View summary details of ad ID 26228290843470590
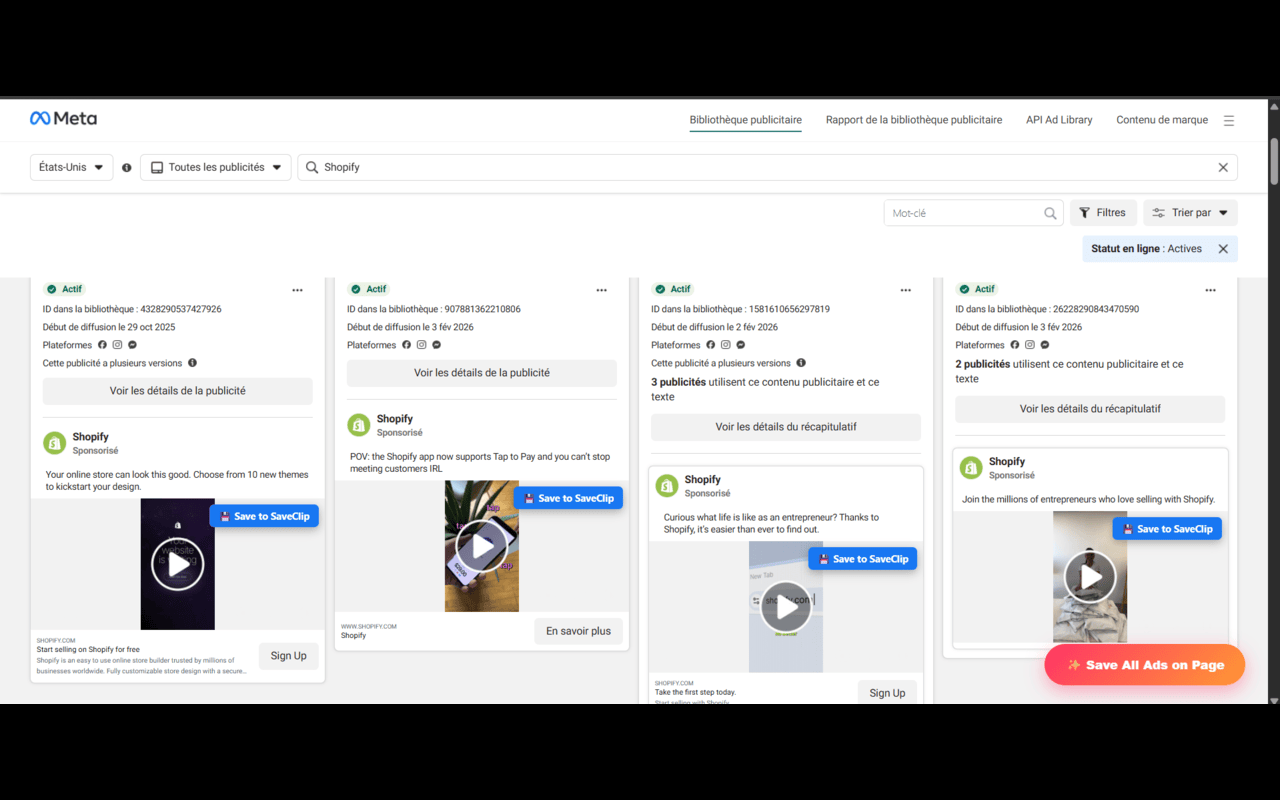The image size is (1280, 800). coord(1090,409)
